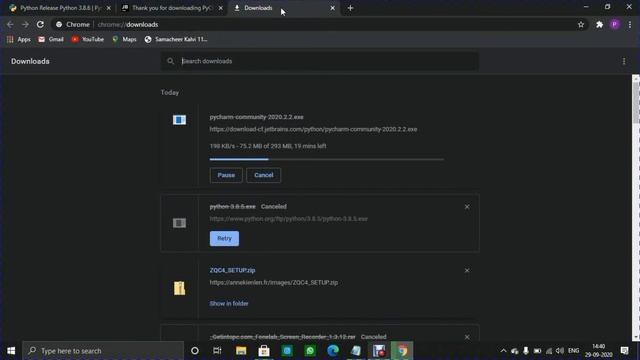Open the pycharm-community jetbrains download URL

coord(313,129)
